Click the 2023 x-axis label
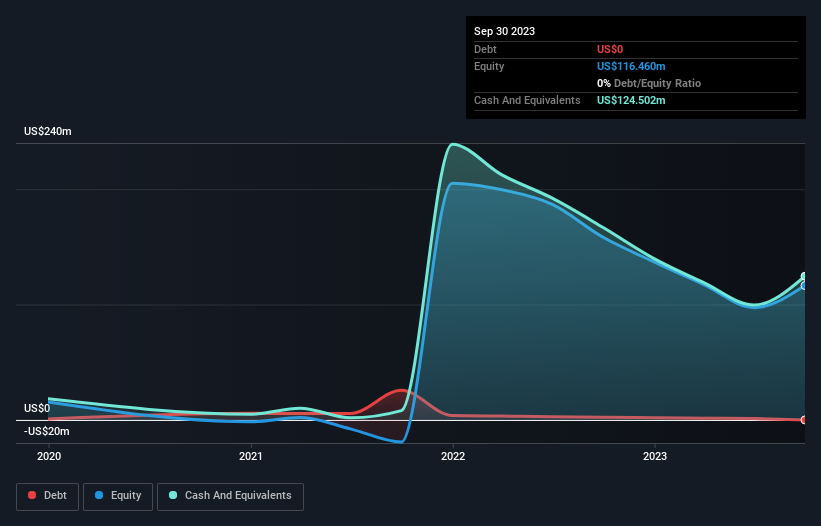821x526 pixels. [x=655, y=456]
